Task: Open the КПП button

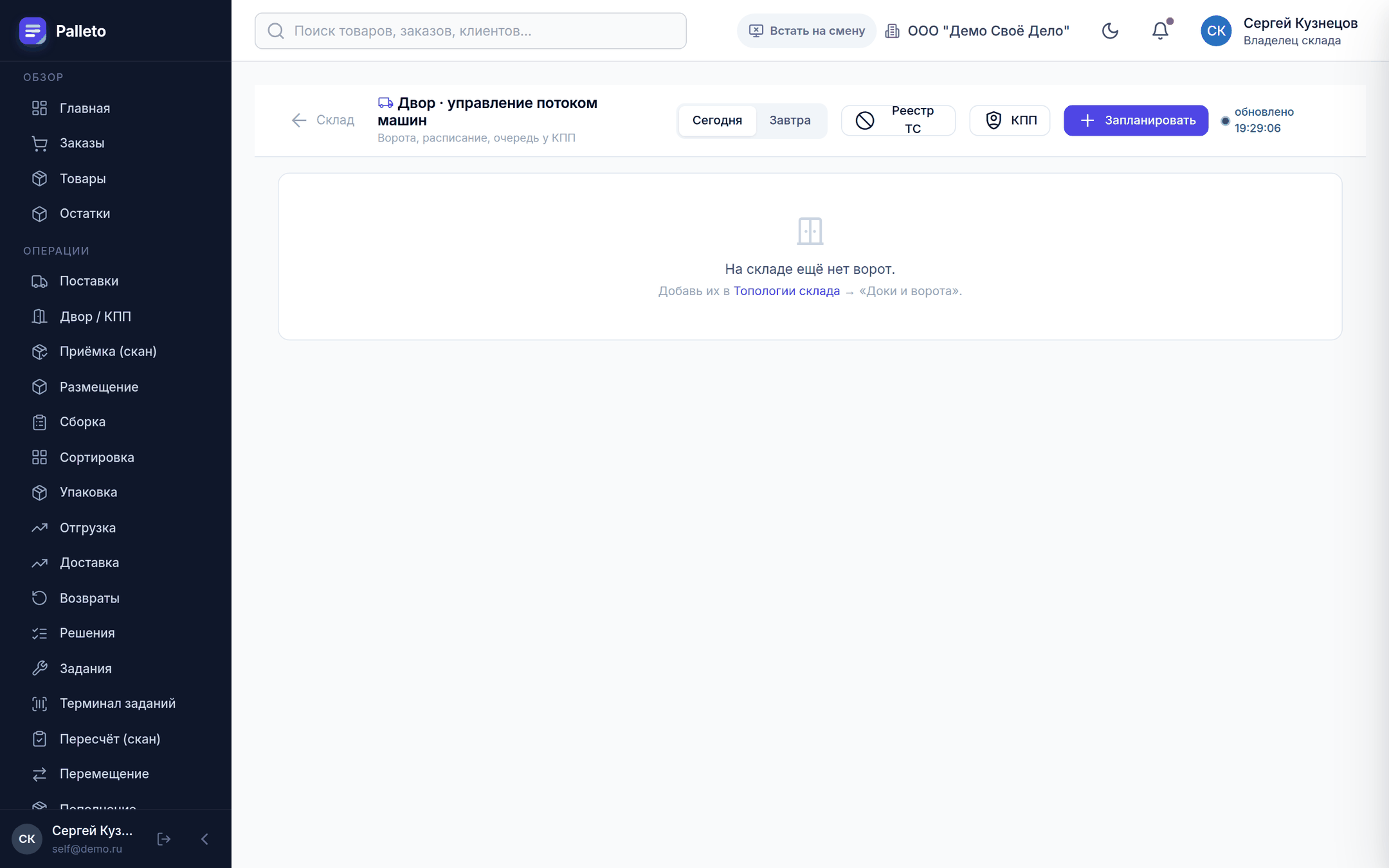Action: [x=1010, y=120]
